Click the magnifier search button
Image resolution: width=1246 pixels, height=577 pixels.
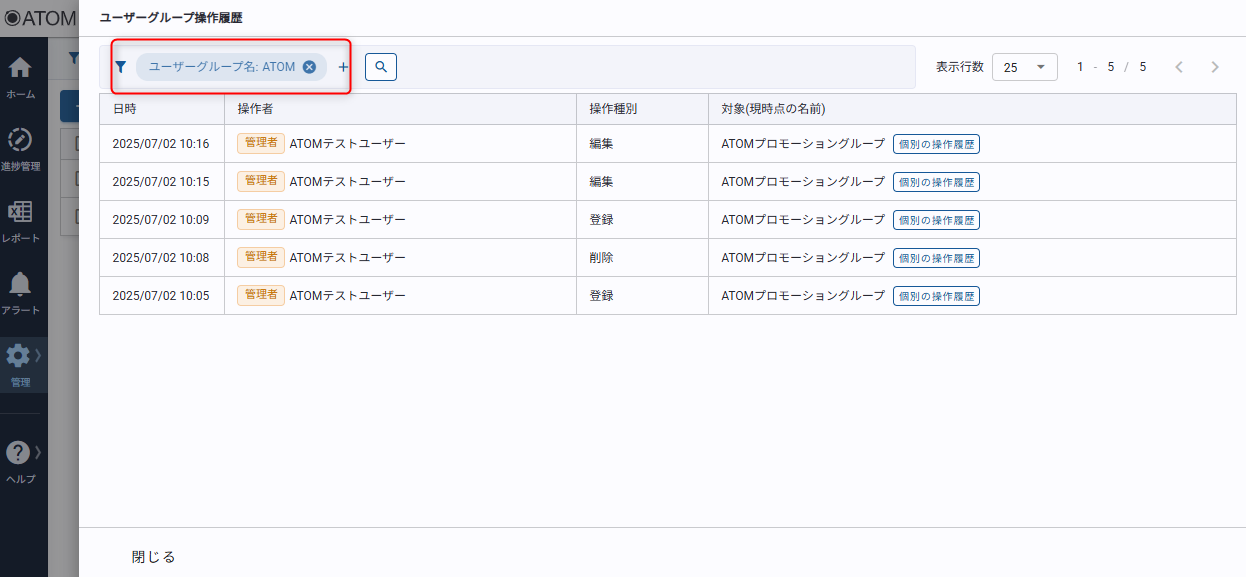[x=381, y=67]
